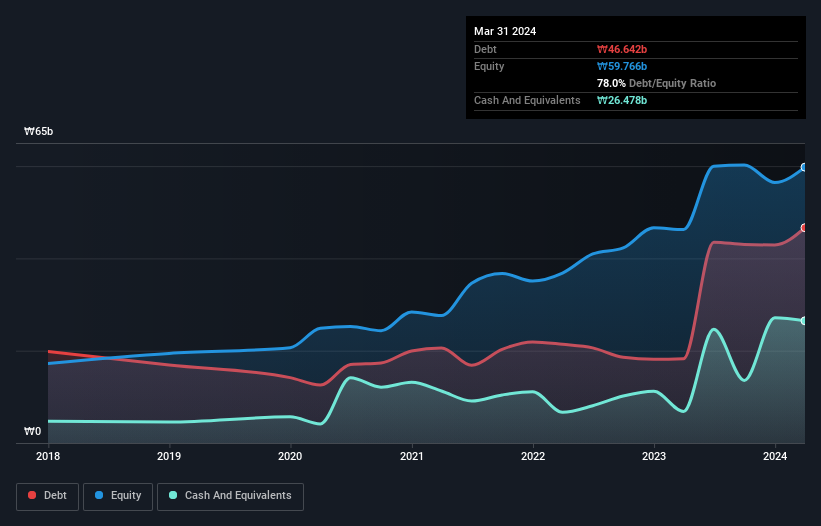821x526 pixels.
Task: Click the blue Equity legend dot
Action: click(x=99, y=495)
